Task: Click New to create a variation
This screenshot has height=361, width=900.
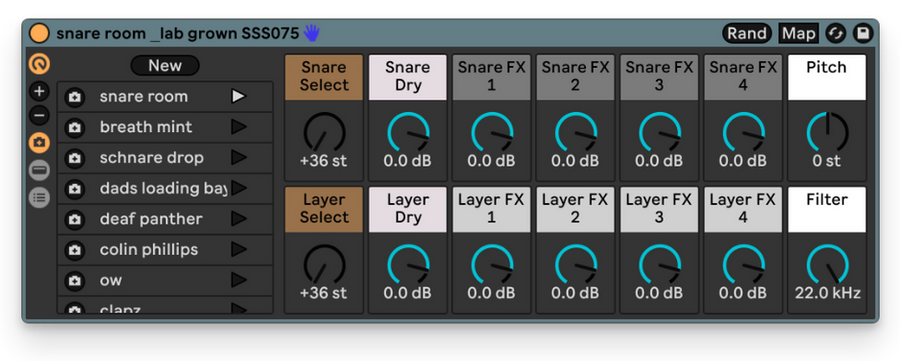Action: pyautogui.click(x=165, y=65)
